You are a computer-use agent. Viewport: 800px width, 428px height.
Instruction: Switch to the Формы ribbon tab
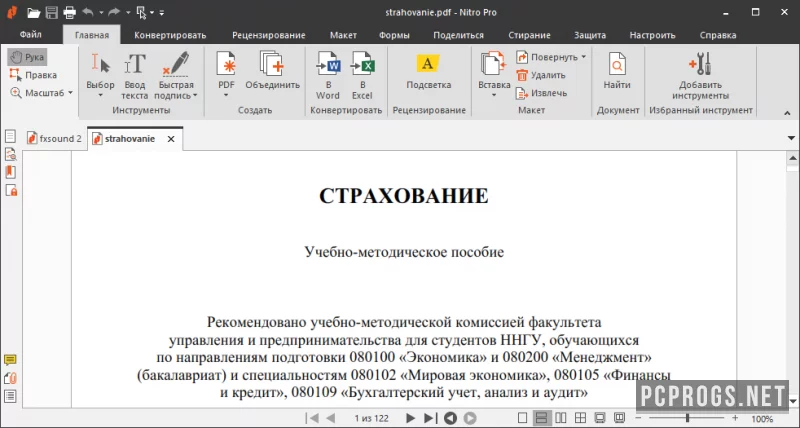point(394,35)
